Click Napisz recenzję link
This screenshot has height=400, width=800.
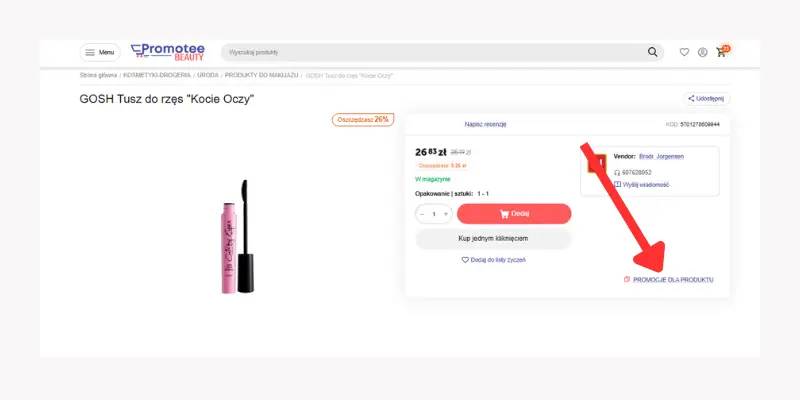486,124
